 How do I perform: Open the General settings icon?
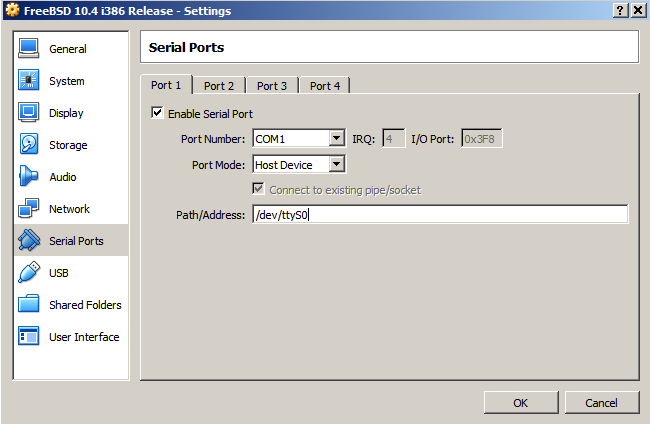point(29,48)
